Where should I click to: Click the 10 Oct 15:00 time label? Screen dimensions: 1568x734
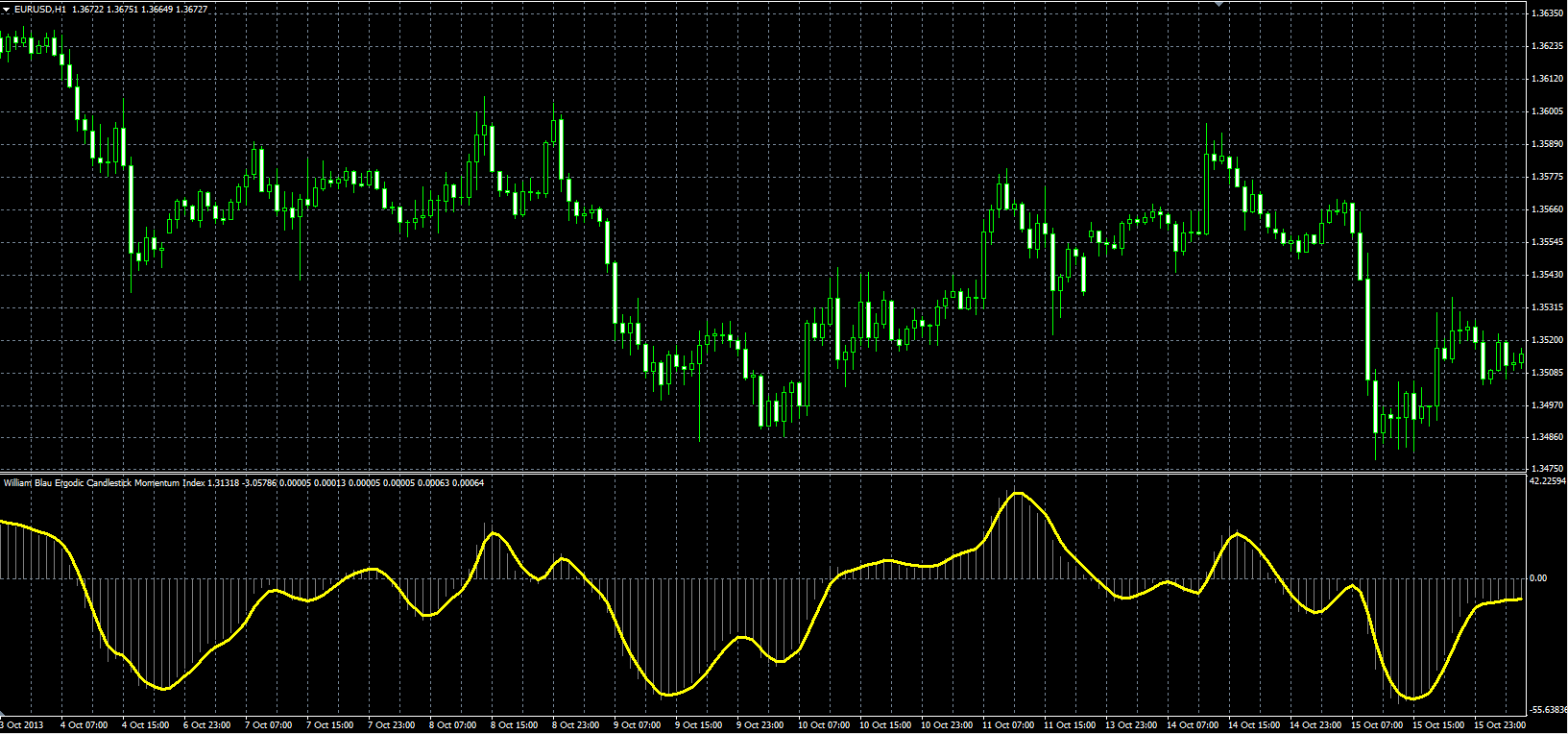point(885,725)
